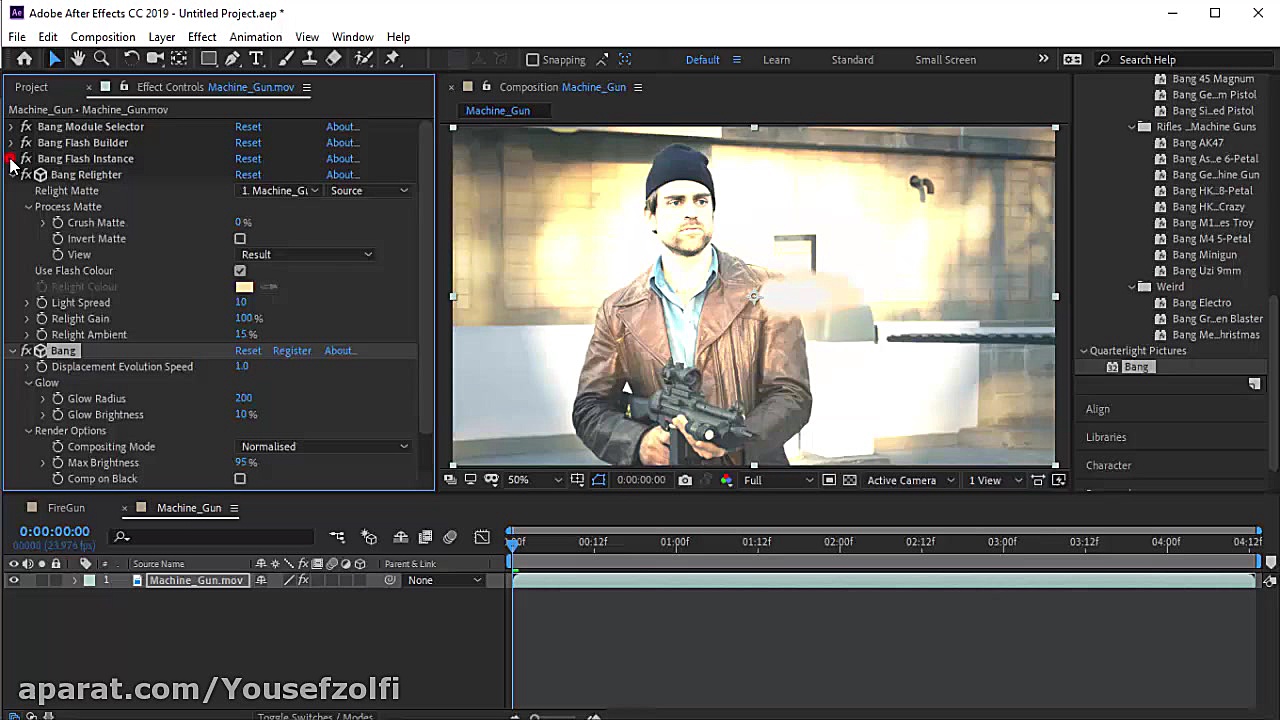Pick the Pen tool
Viewport: 1280px width, 720px height.
[x=232, y=59]
